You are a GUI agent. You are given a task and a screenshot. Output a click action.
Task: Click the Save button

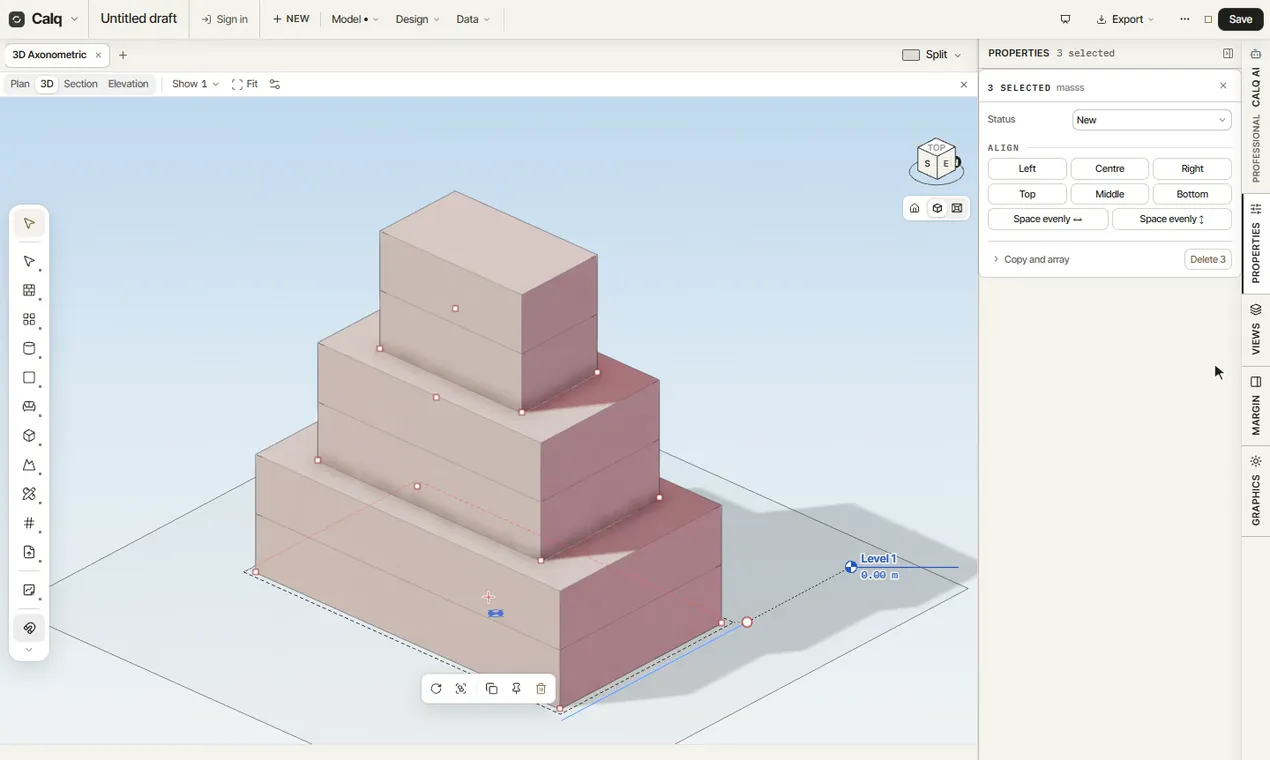pos(1240,19)
